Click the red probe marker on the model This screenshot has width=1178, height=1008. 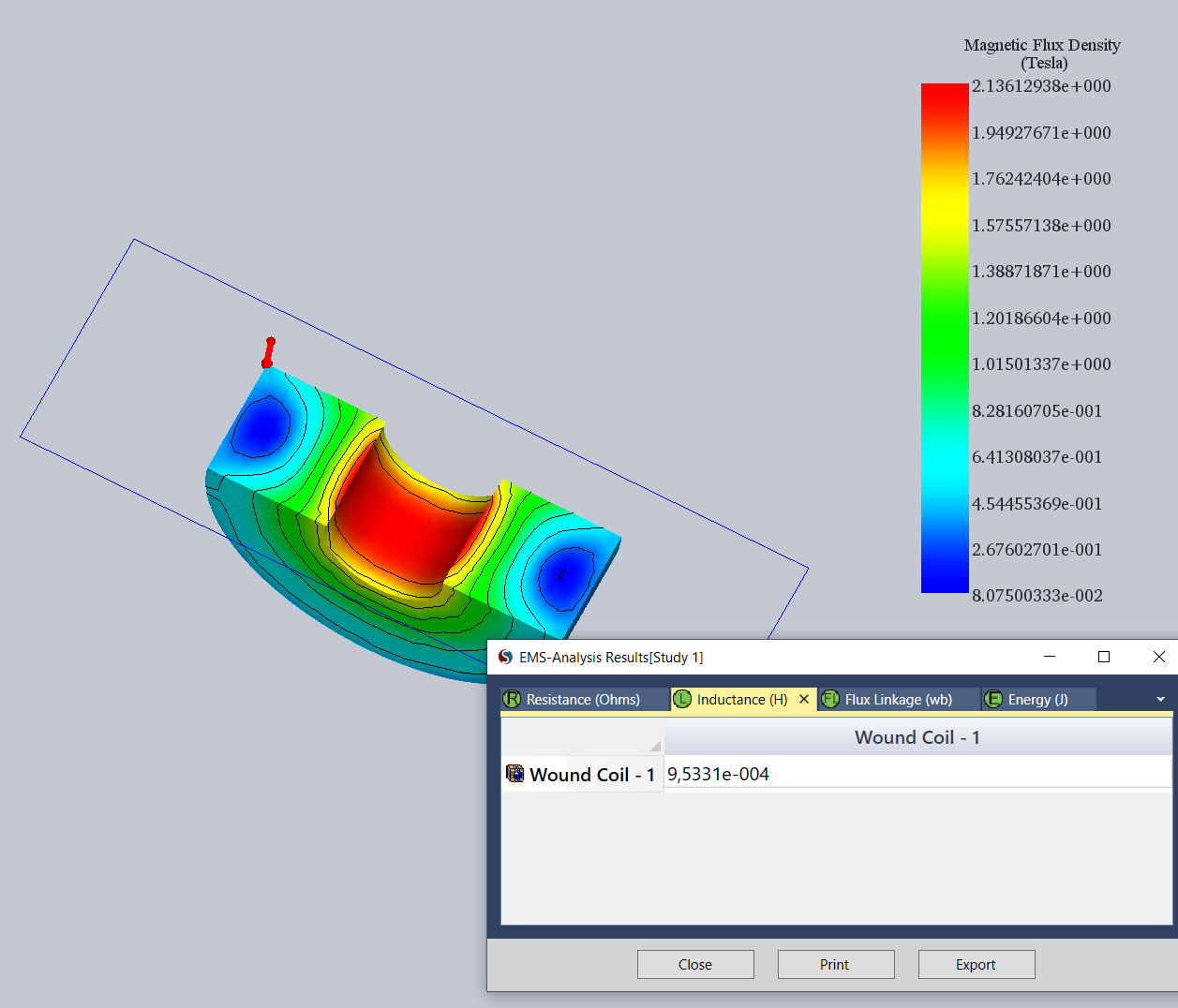(x=268, y=353)
